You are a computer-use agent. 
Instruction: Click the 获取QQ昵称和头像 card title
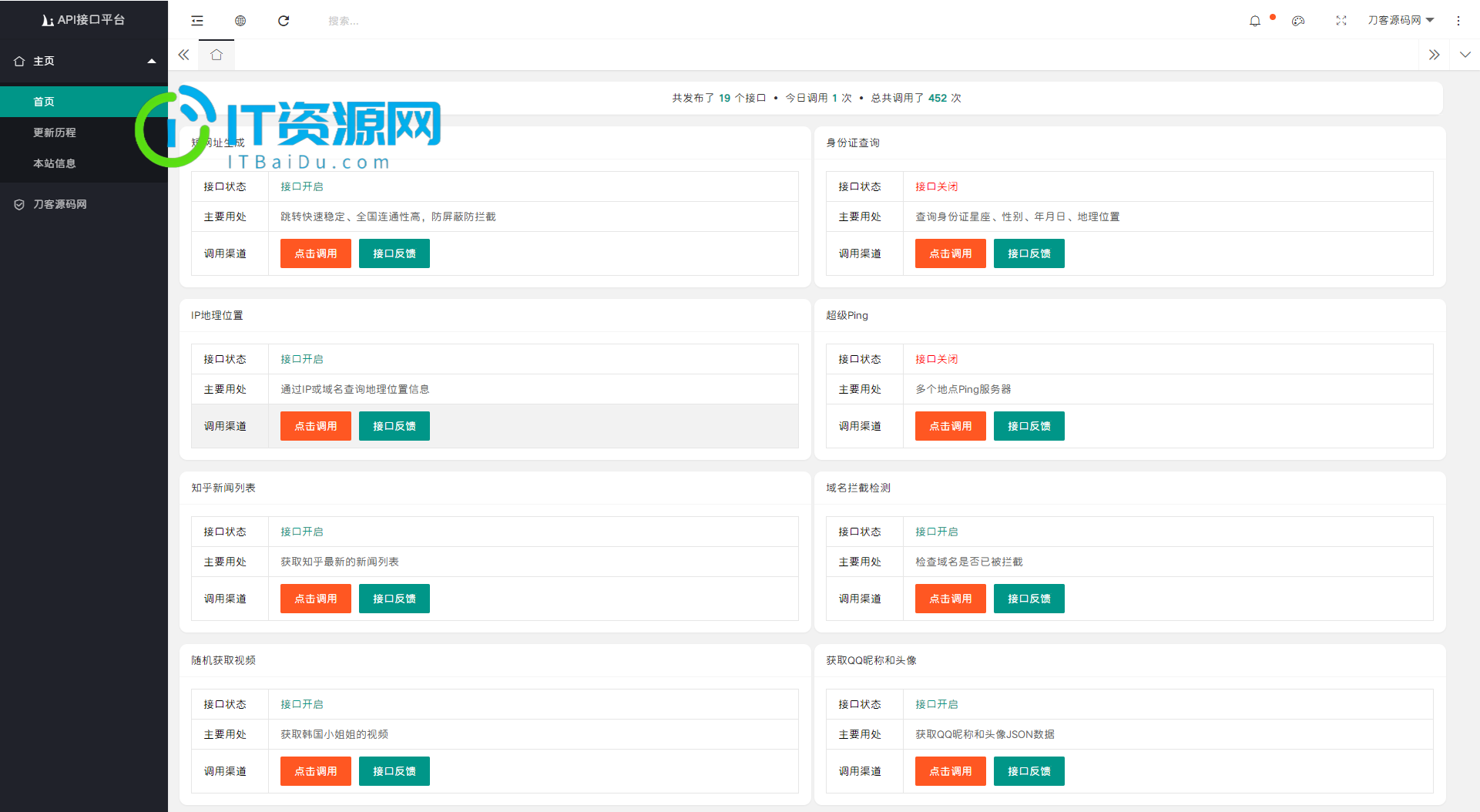pos(871,660)
